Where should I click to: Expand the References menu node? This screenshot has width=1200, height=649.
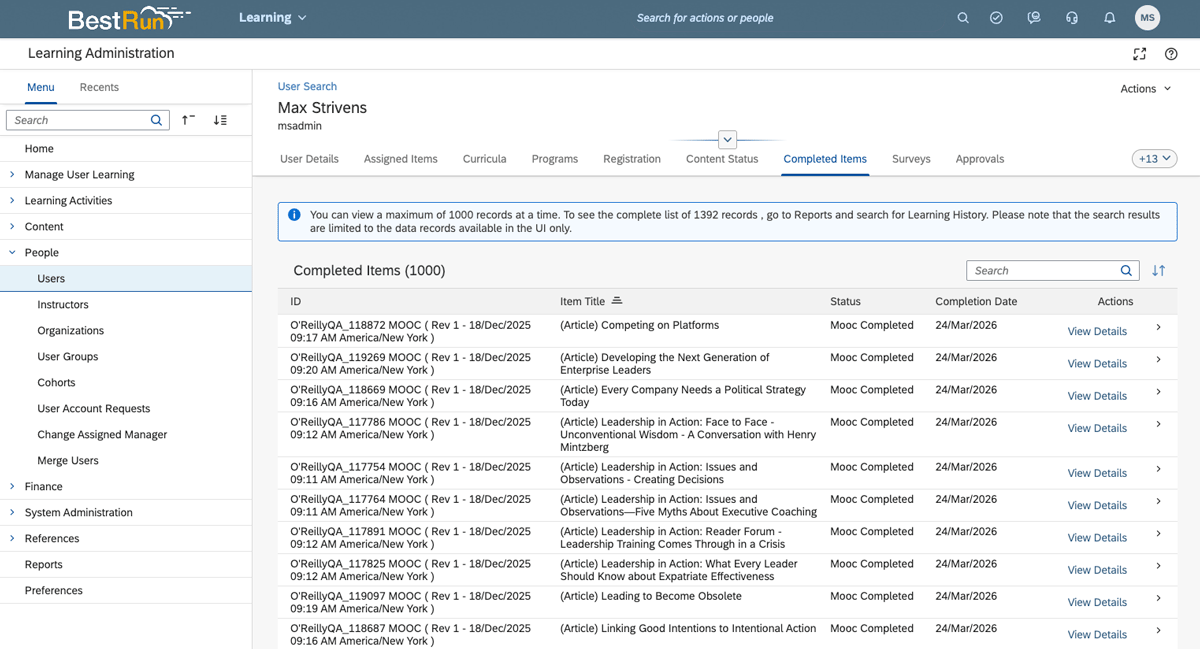tap(12, 538)
